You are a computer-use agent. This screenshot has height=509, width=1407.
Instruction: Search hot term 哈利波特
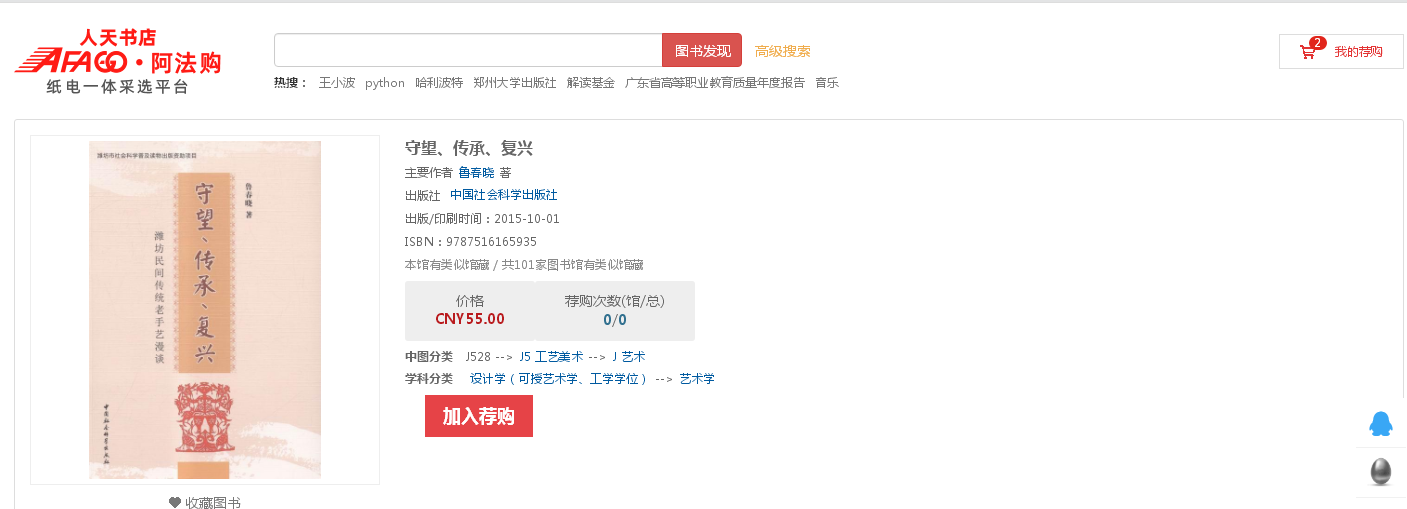pos(439,83)
